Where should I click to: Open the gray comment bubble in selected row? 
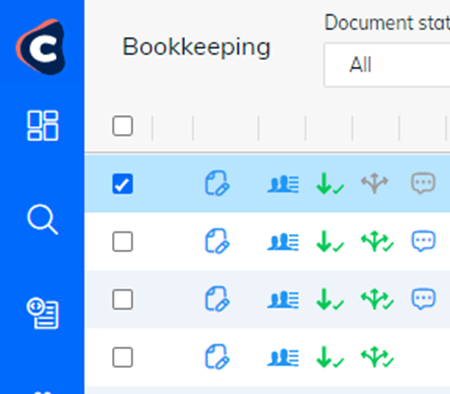point(423,183)
